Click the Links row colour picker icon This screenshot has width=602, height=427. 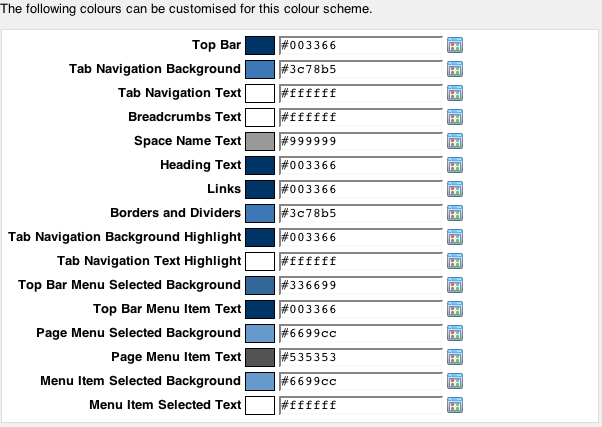pyautogui.click(x=454, y=190)
